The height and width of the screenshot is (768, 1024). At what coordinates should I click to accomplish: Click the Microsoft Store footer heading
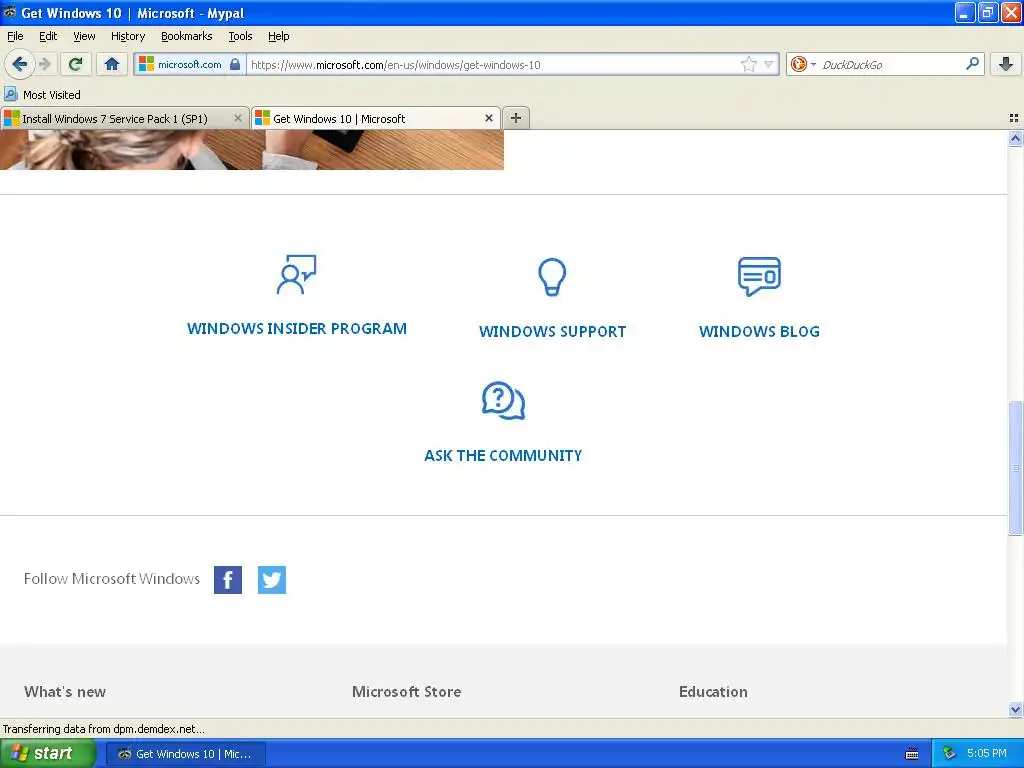point(406,692)
